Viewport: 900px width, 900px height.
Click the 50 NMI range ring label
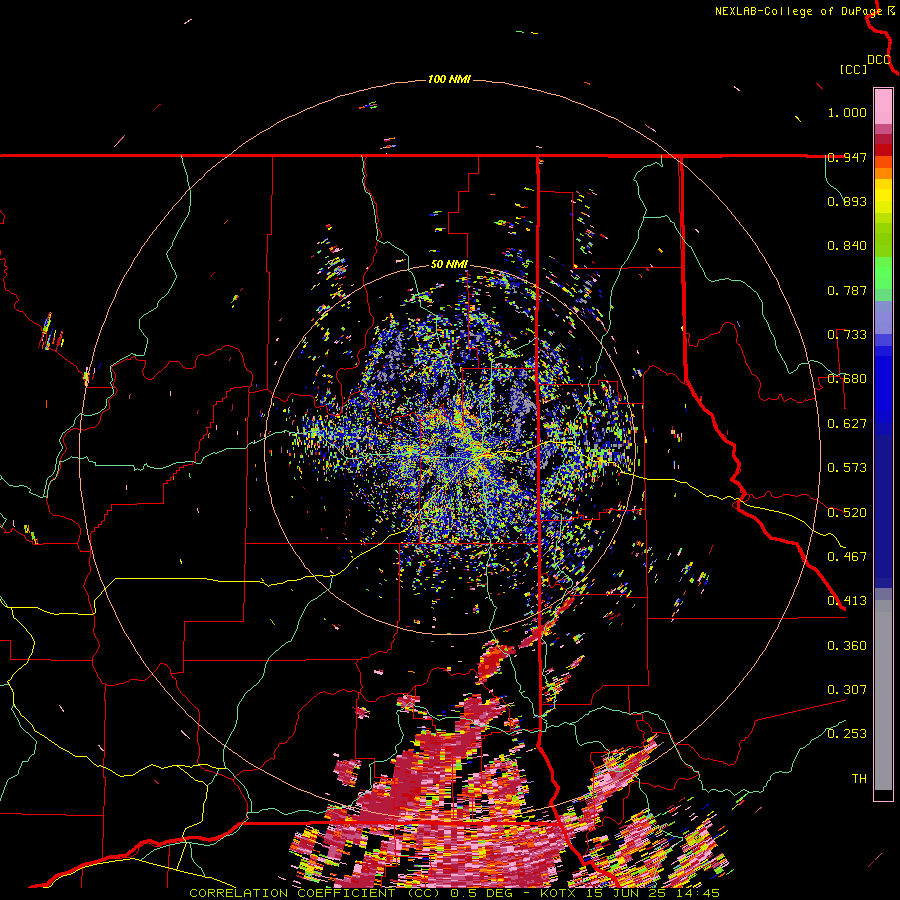[449, 265]
